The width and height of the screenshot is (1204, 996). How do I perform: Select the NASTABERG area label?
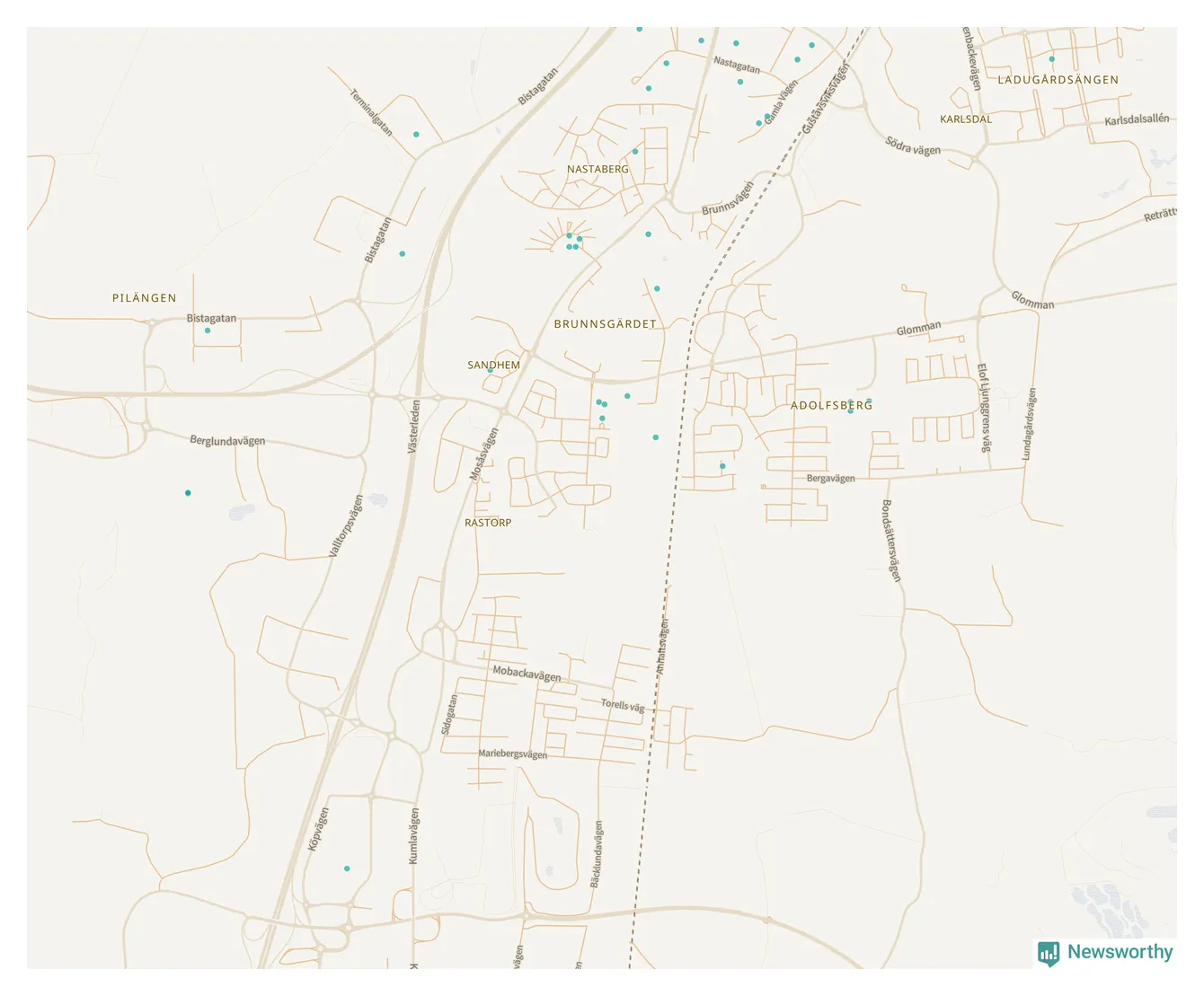598,169
